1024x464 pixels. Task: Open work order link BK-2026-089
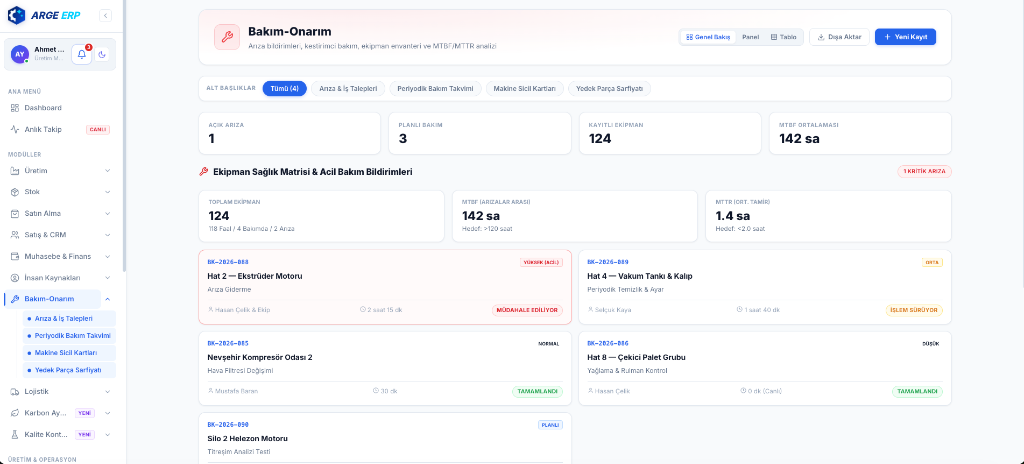coord(608,262)
